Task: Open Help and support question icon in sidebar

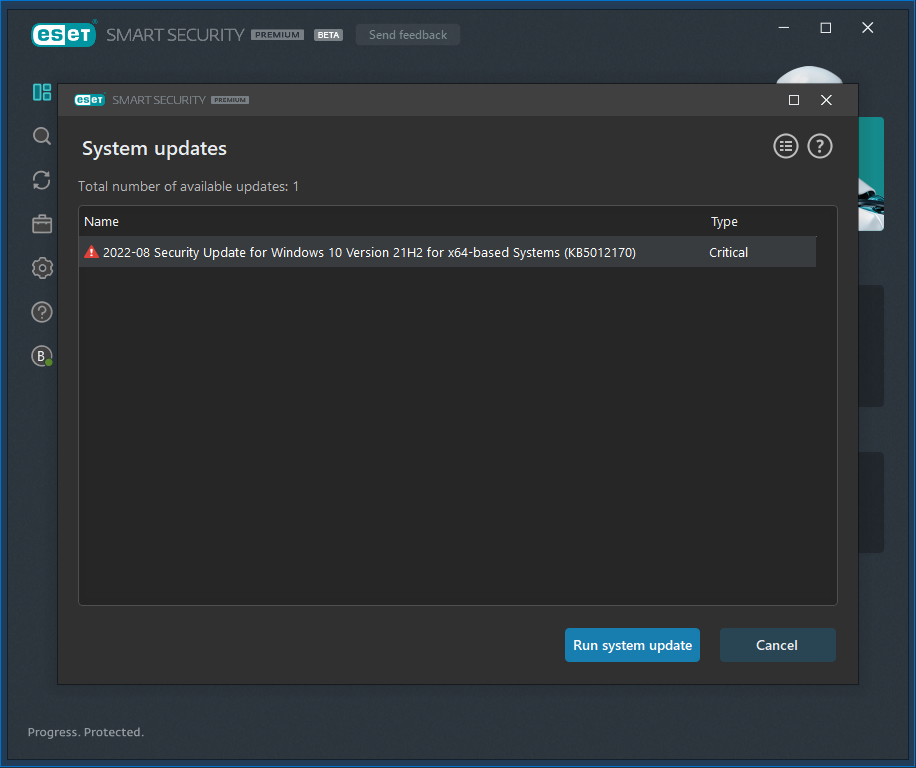Action: [41, 312]
